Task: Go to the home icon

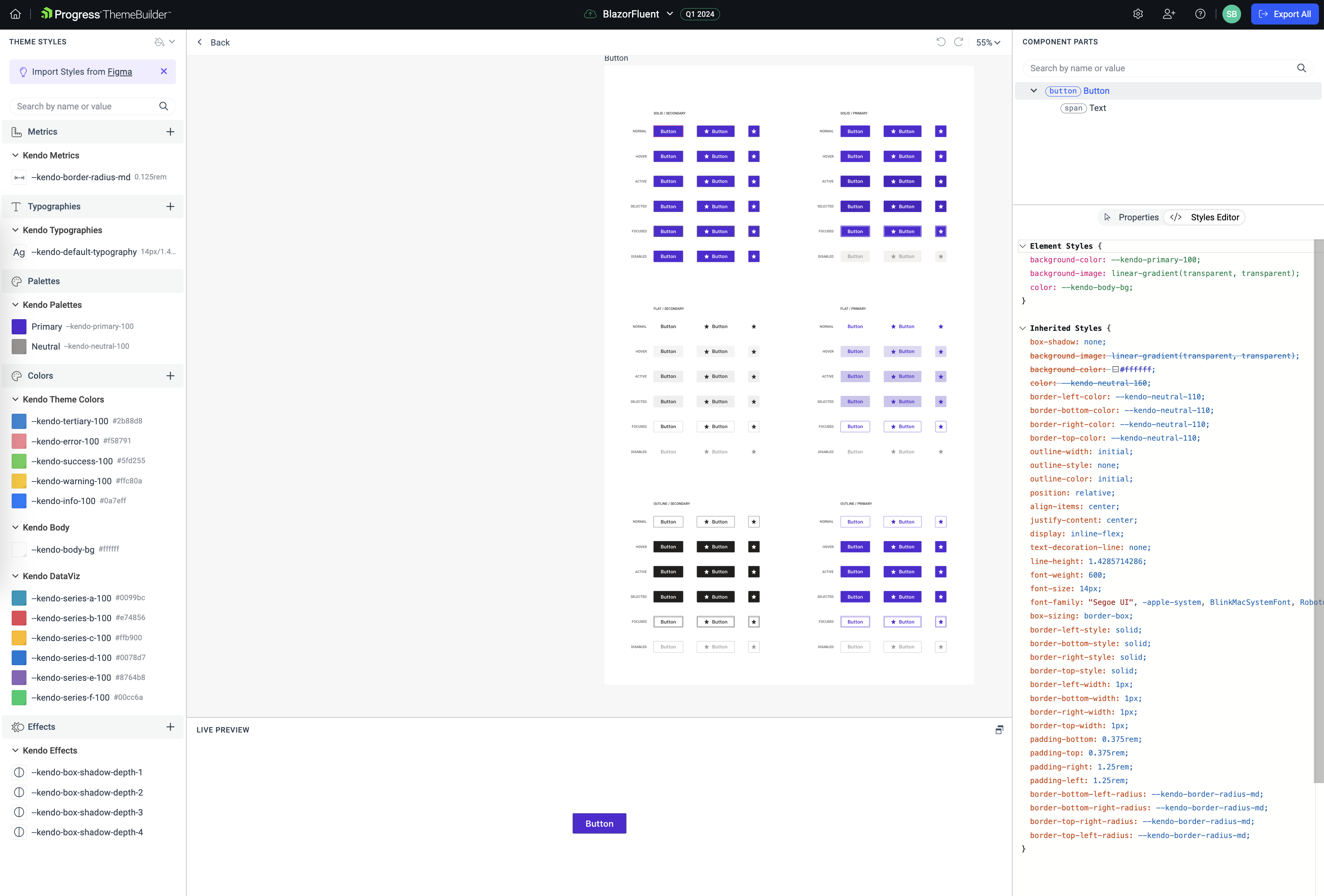Action: 16,14
